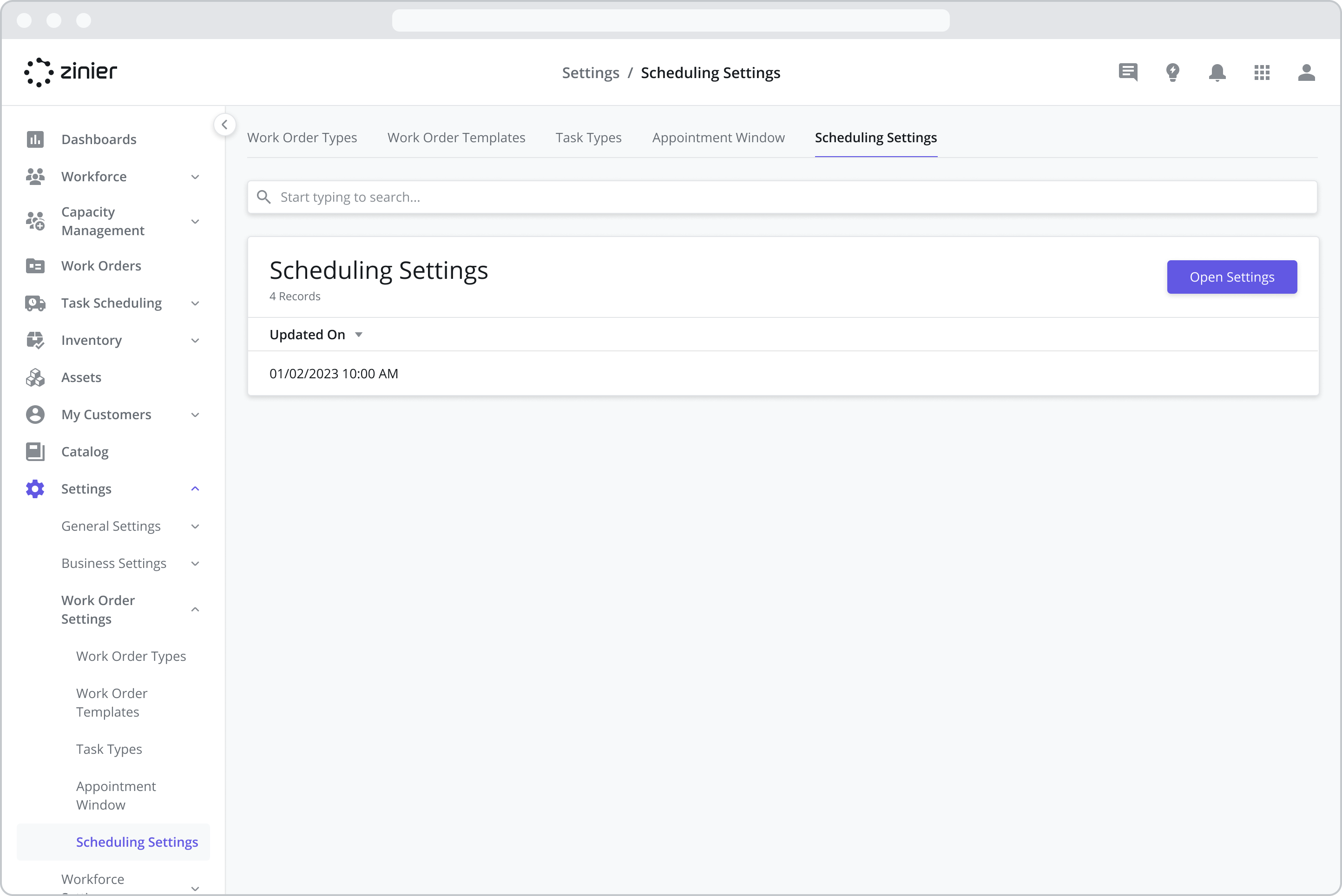The image size is (1342, 896).
Task: Expand the Inventory chevron
Action: pyautogui.click(x=195, y=341)
